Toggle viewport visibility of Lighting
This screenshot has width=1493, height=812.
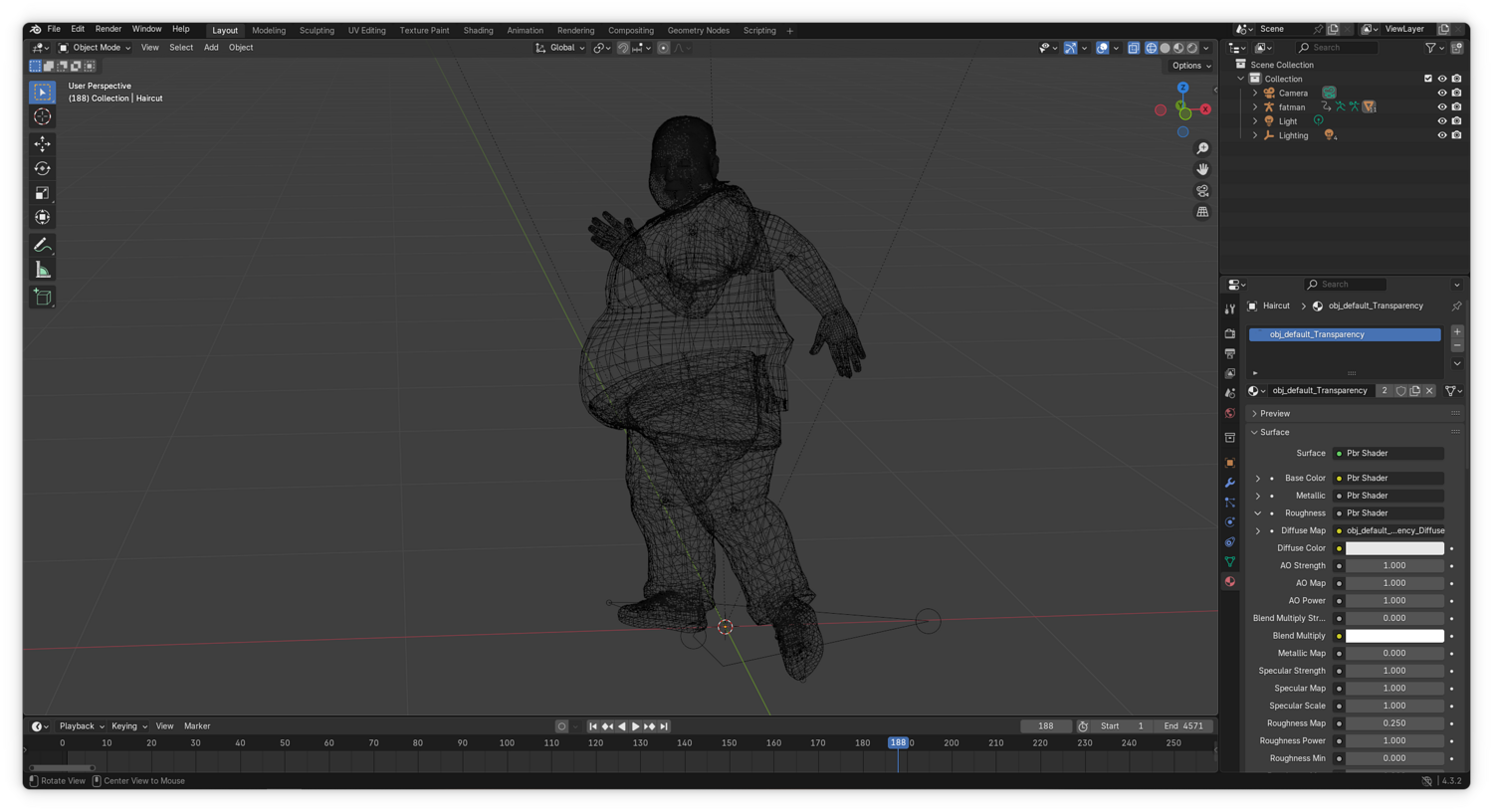[1441, 135]
